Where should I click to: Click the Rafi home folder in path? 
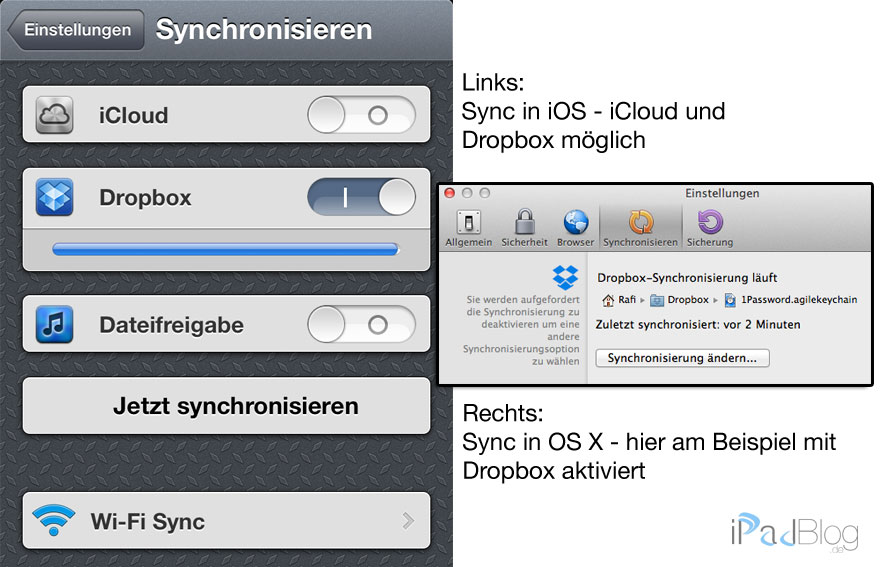click(618, 300)
